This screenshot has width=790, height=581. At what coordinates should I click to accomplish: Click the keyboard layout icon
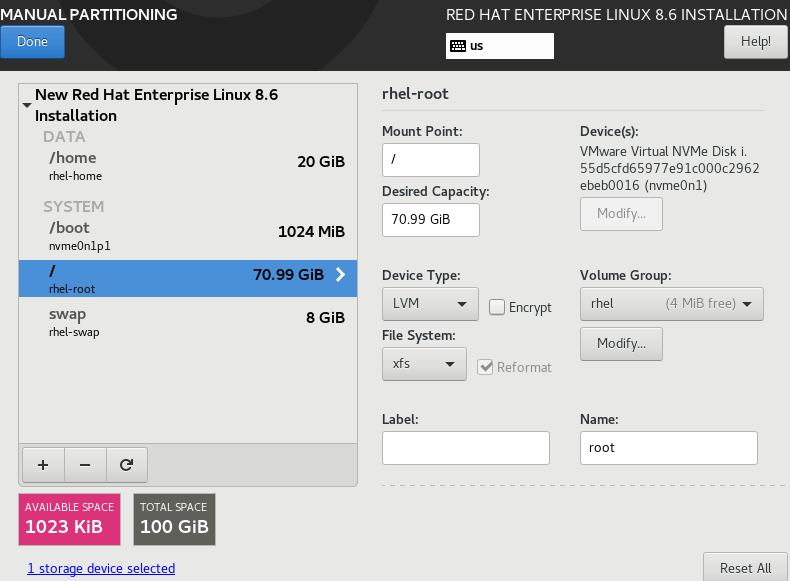[x=458, y=46]
